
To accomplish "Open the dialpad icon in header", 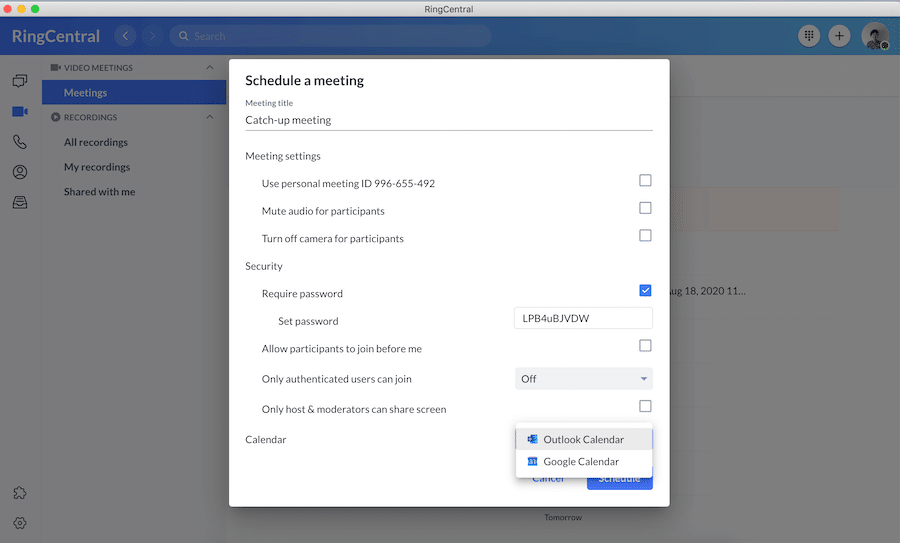I will tap(809, 36).
